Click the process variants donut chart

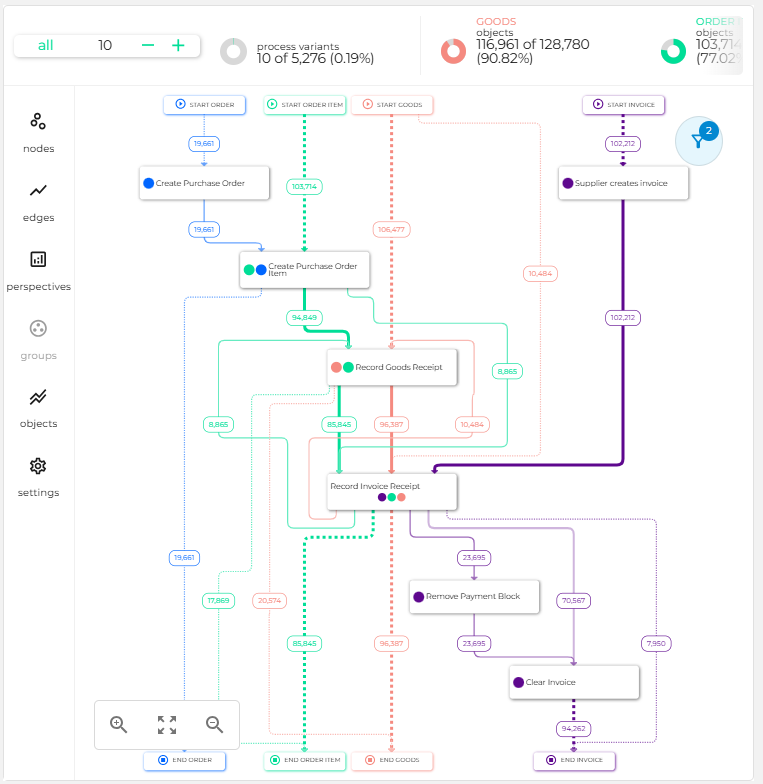(x=234, y=52)
